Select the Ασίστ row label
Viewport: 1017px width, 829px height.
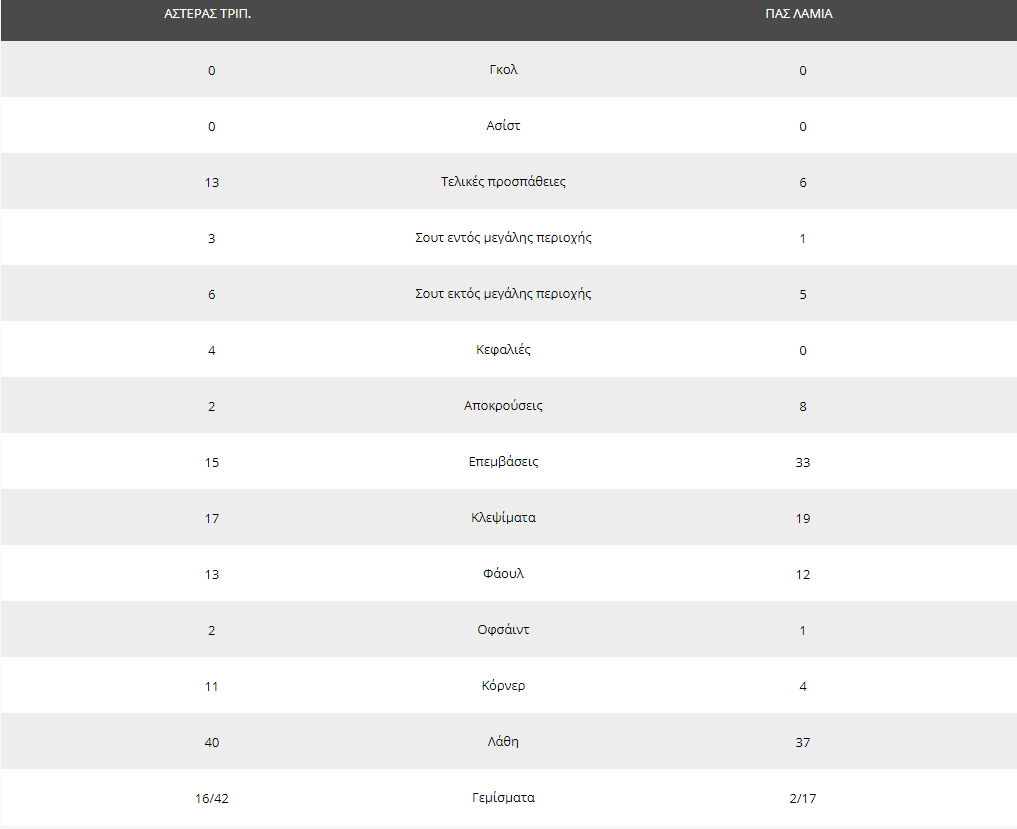(x=503, y=125)
